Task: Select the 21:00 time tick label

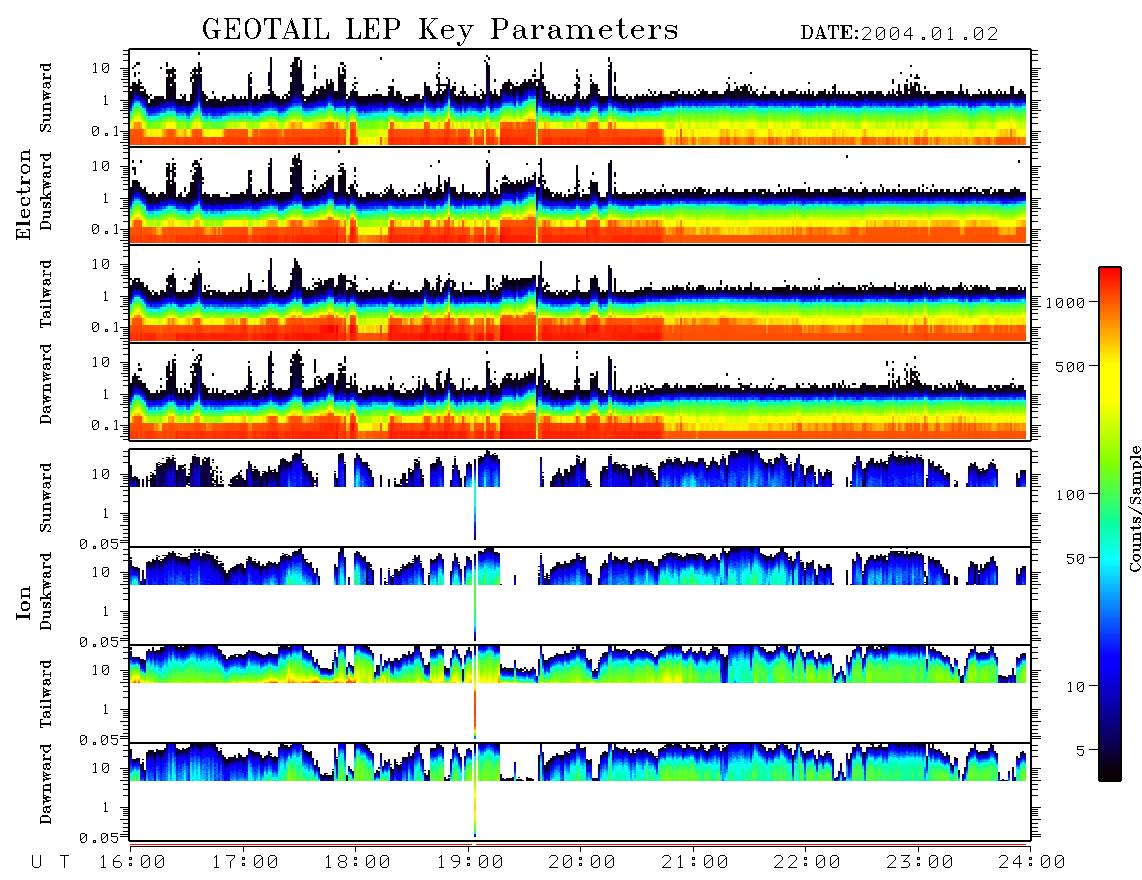Action: 695,863
